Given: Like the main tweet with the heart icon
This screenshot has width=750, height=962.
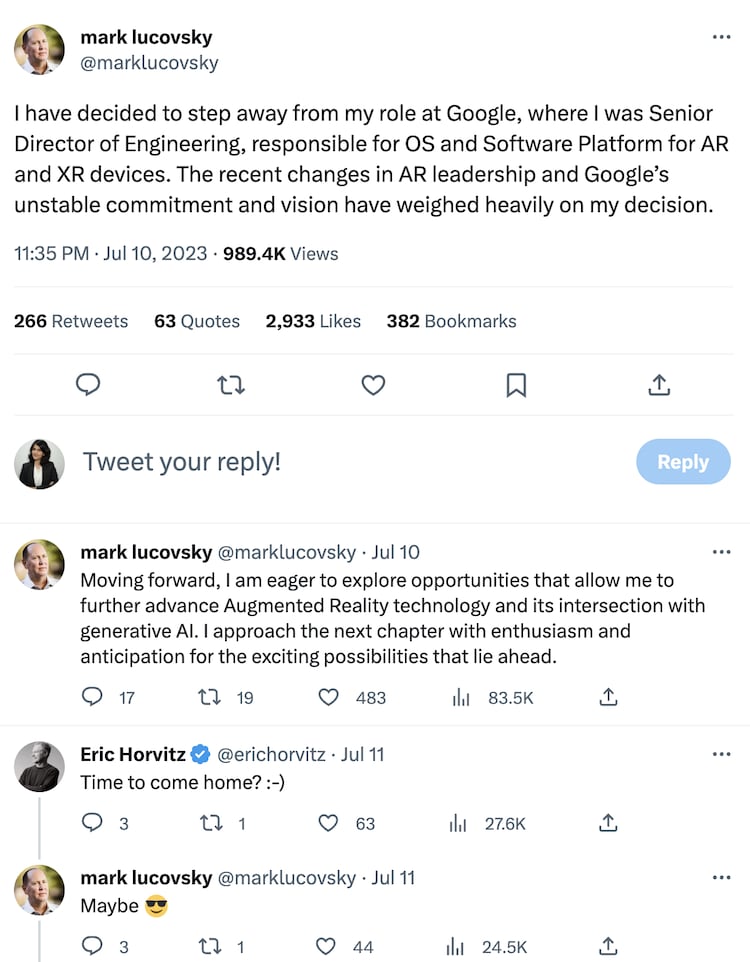Looking at the screenshot, I should click(373, 385).
